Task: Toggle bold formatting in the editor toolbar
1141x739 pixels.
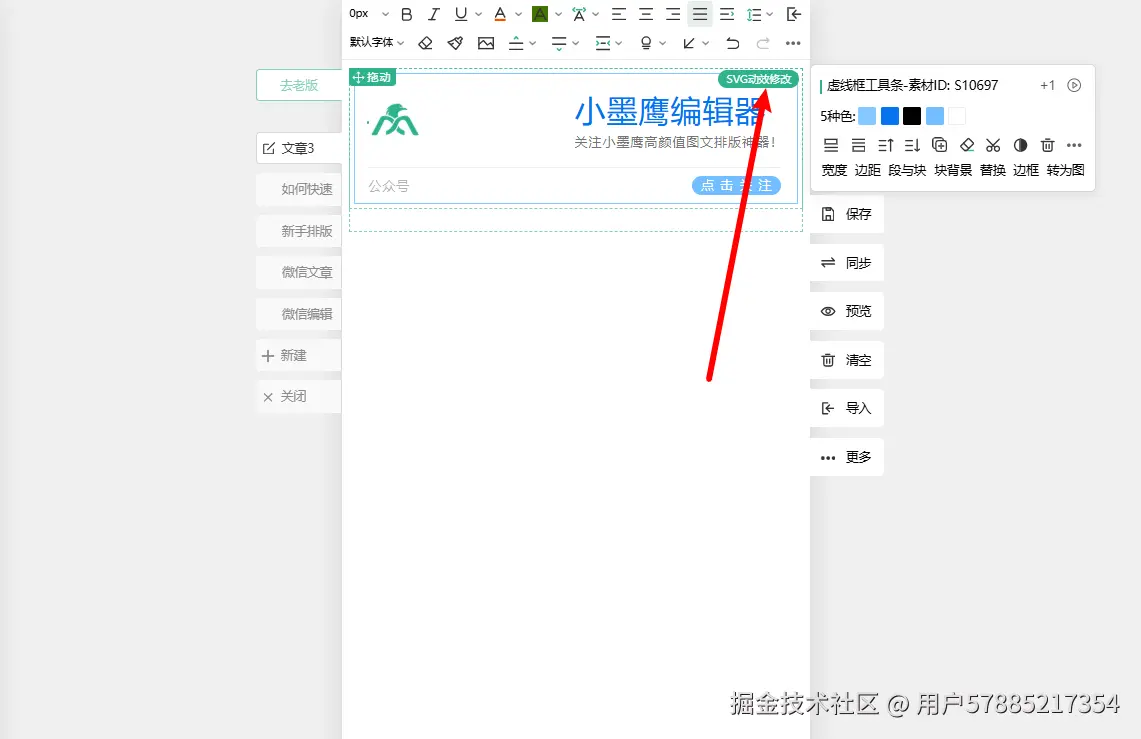Action: point(407,14)
